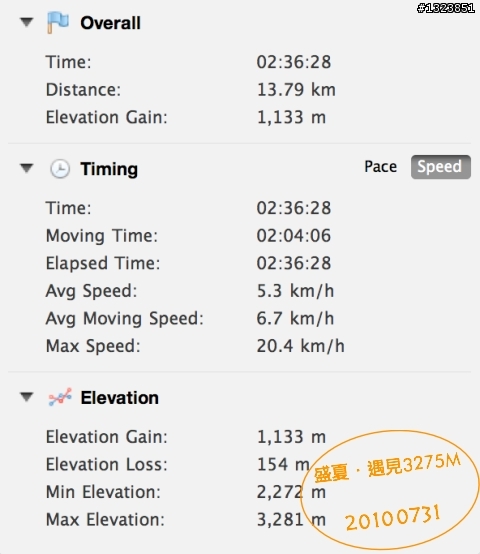This screenshot has width=480, height=554.
Task: Click the Max Speed 20.4 km/h value
Action: 301,346
